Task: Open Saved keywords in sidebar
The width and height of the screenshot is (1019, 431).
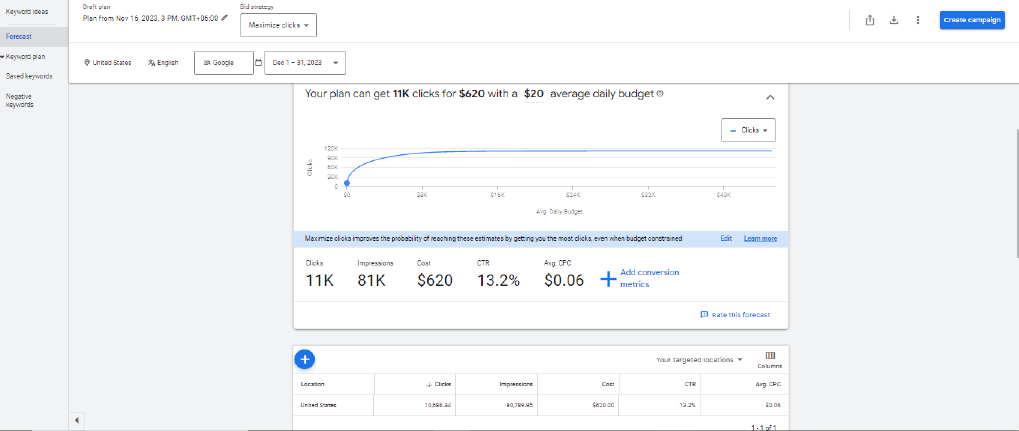Action: pos(29,76)
